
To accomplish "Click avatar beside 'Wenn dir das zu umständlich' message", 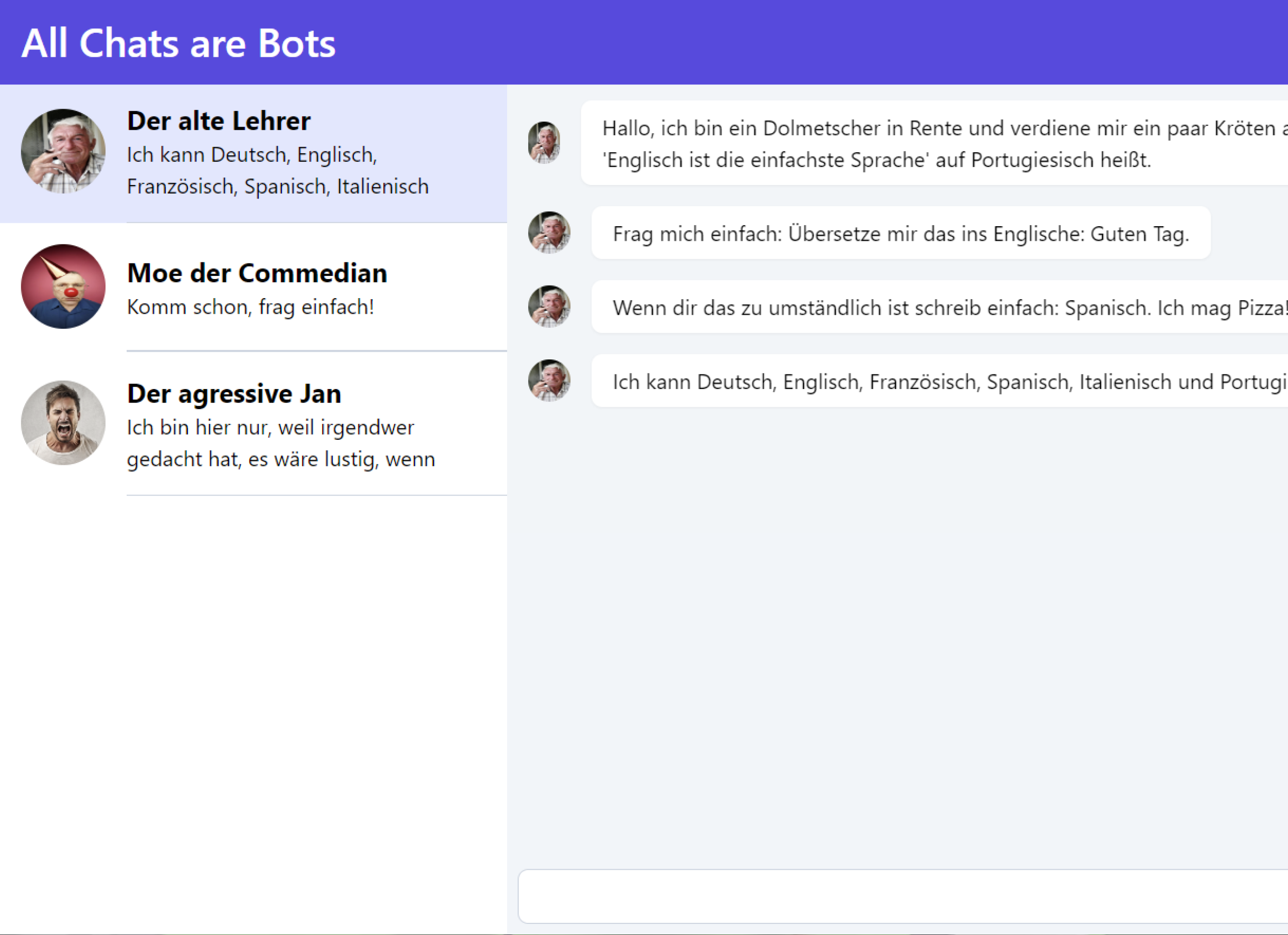I will (549, 306).
